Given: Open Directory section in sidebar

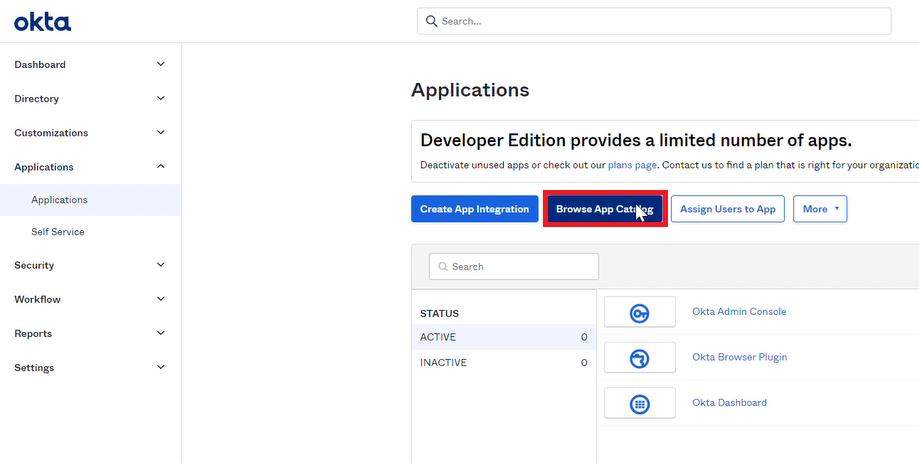Looking at the screenshot, I should coord(90,98).
